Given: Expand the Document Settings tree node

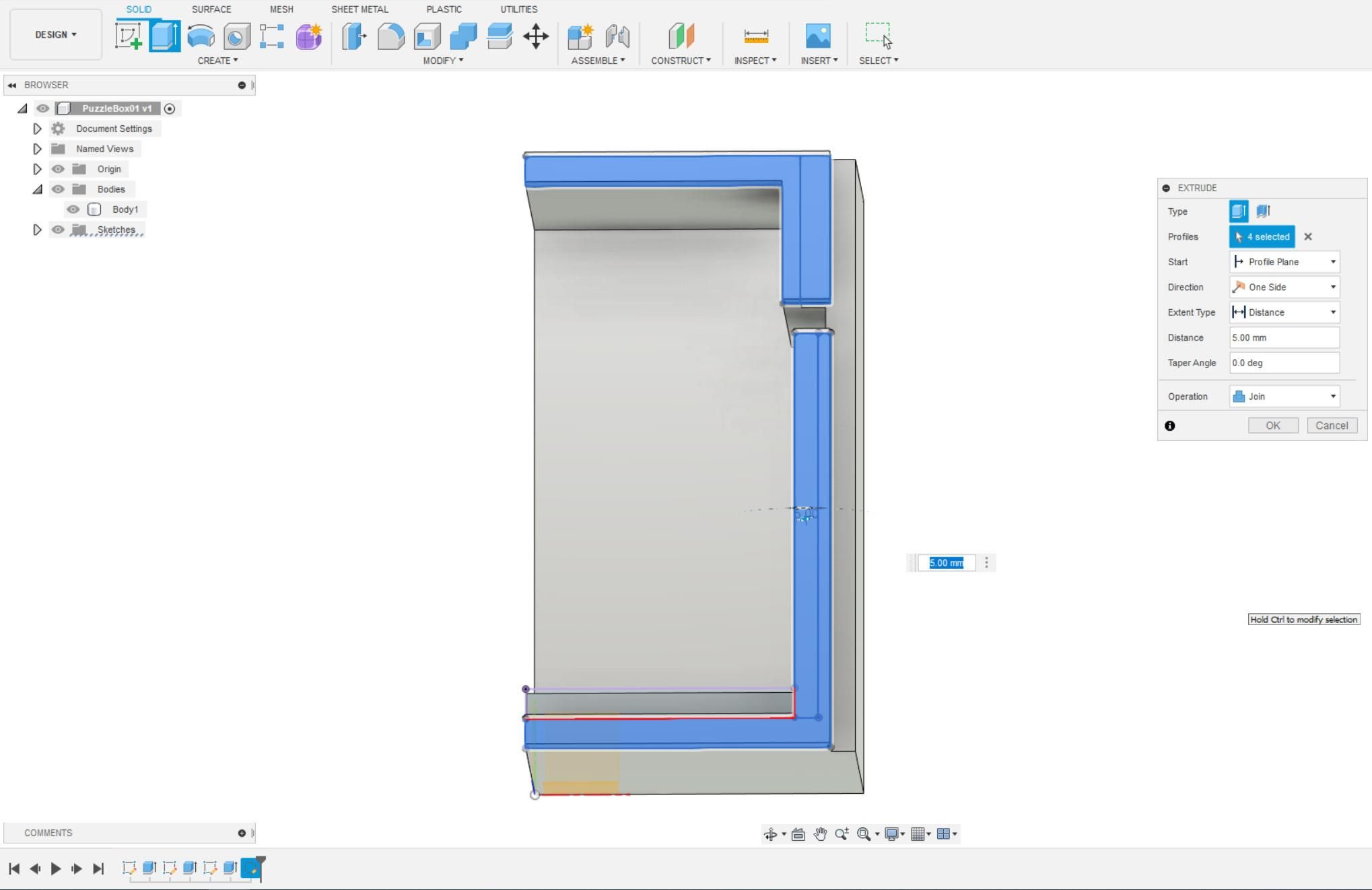Looking at the screenshot, I should 37,129.
